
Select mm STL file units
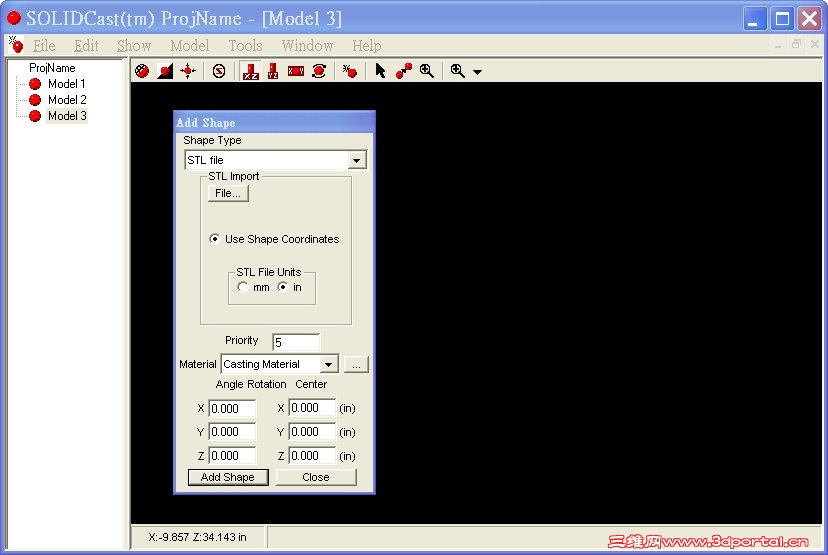(x=242, y=287)
